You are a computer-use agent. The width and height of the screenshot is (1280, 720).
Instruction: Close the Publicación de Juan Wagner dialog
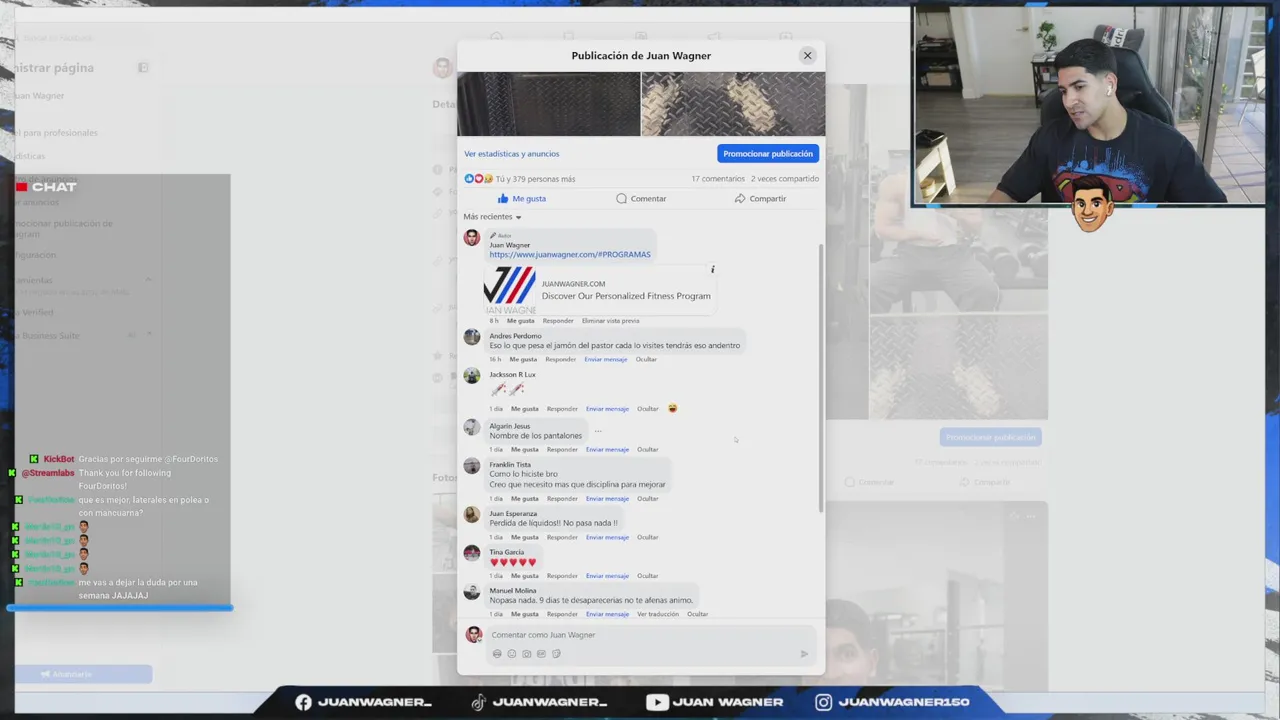click(807, 55)
